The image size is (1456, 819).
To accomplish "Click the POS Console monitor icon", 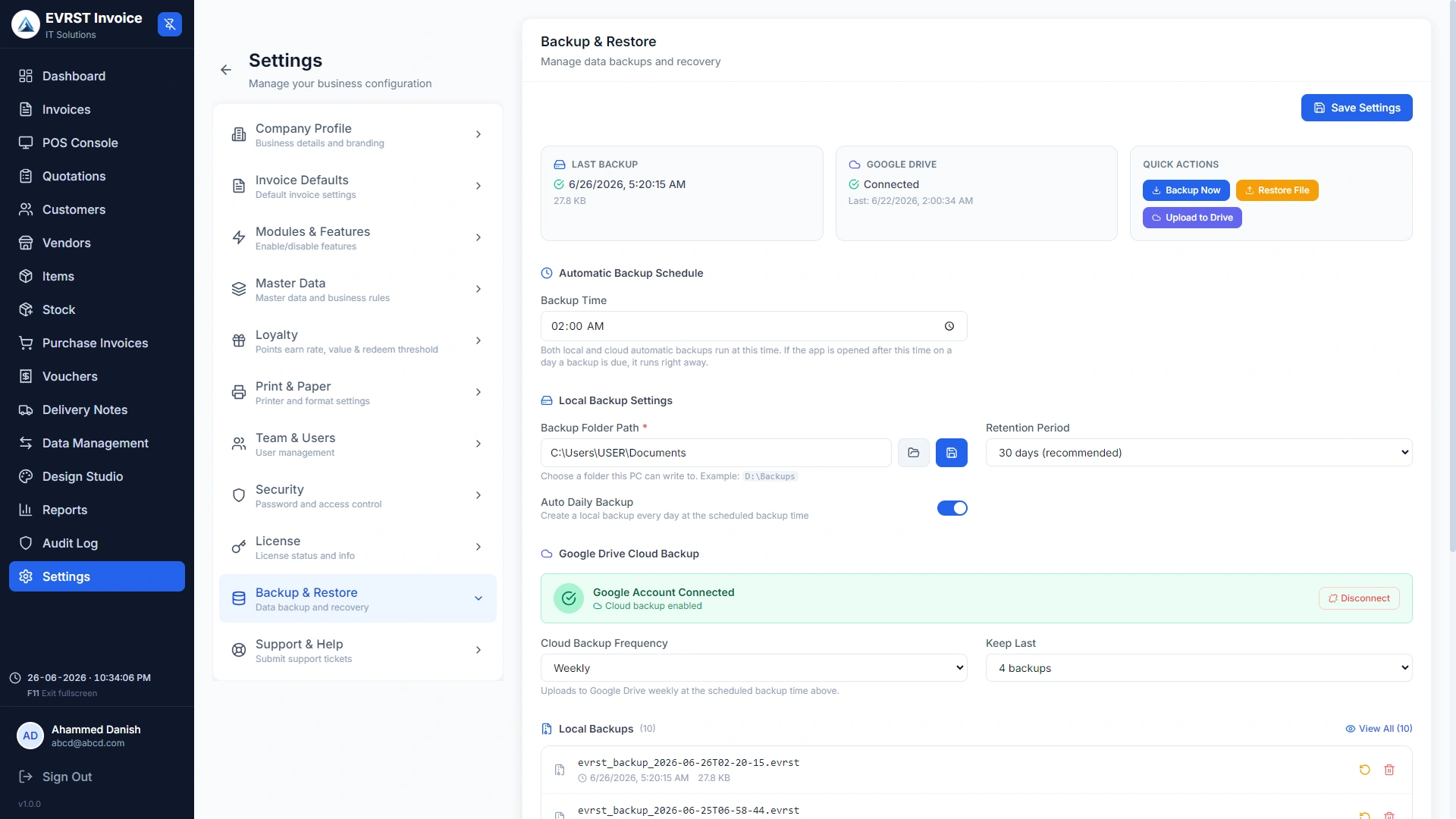I will [x=26, y=143].
